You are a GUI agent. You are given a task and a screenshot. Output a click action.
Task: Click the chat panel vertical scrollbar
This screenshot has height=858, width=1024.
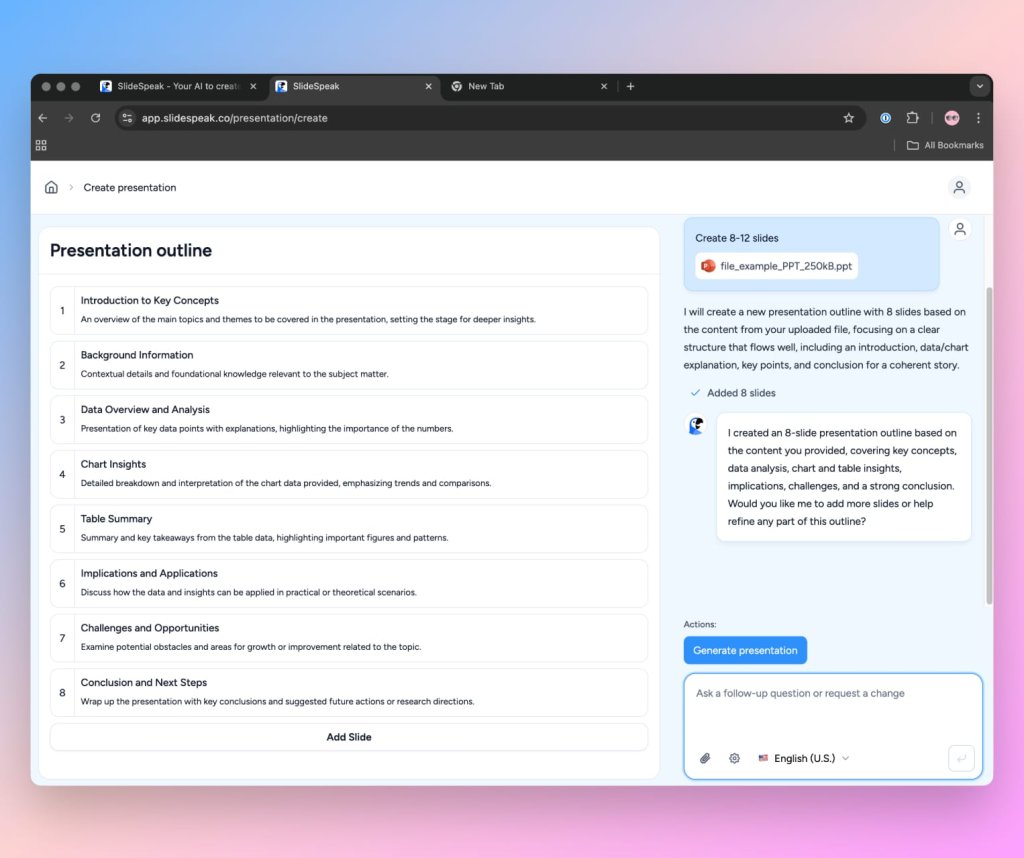pos(989,445)
